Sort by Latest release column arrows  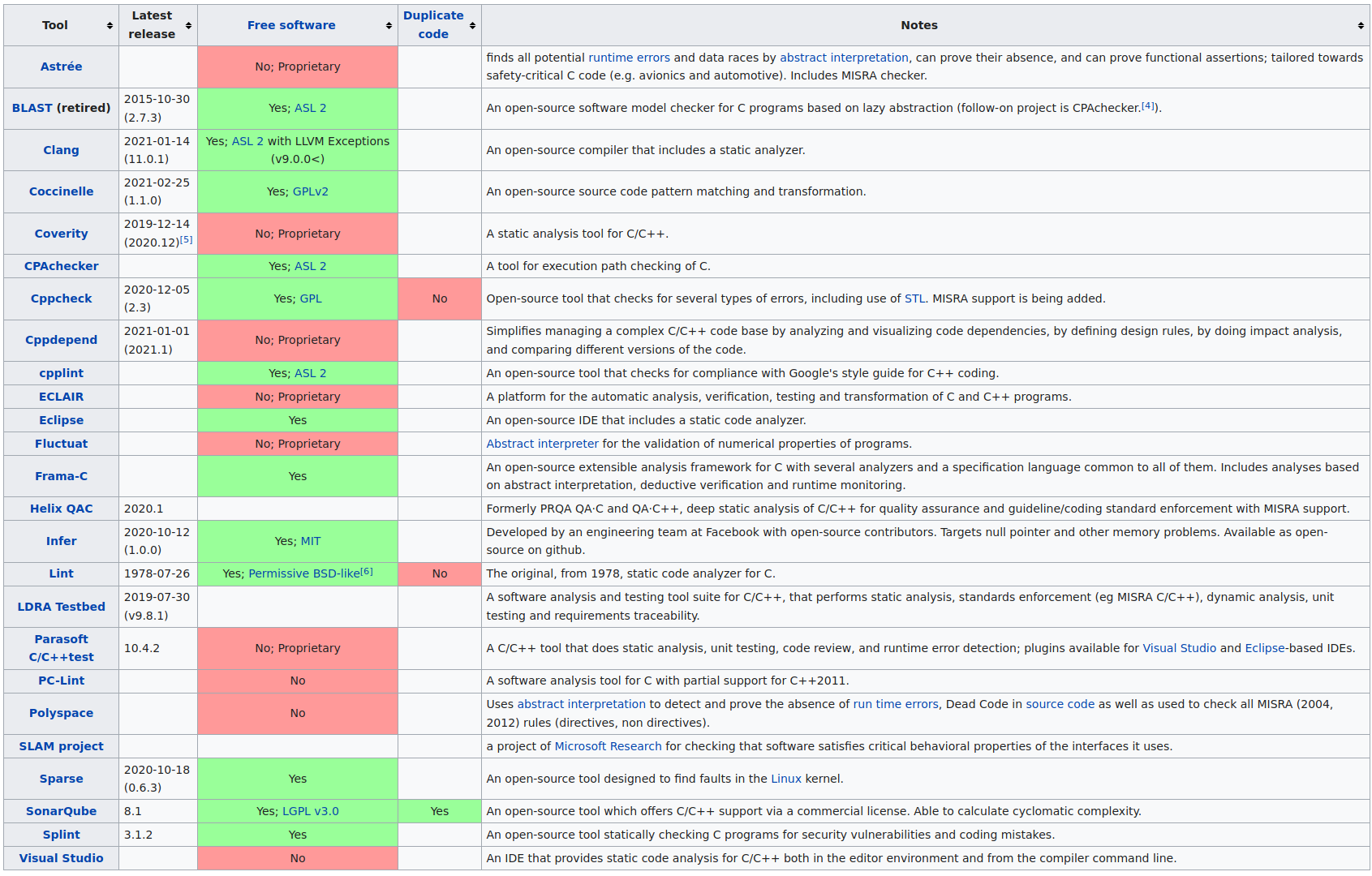click(188, 26)
